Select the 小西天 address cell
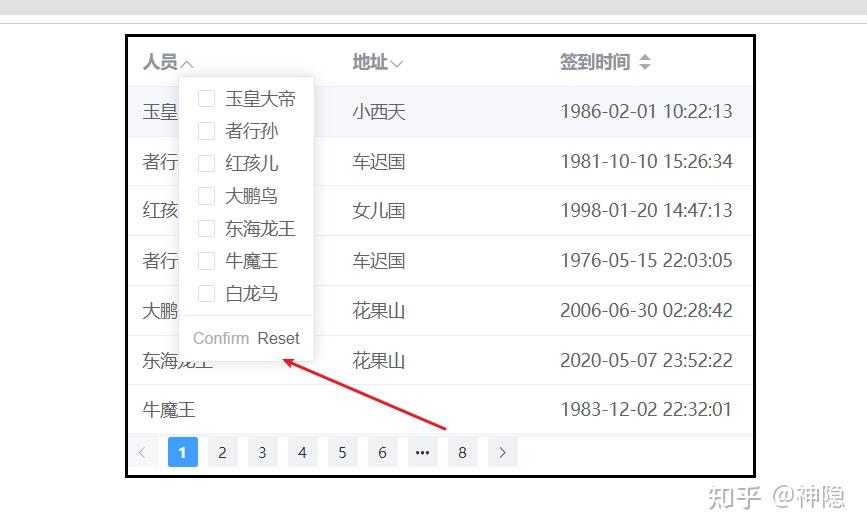Screen dimensions: 867x531 click(379, 112)
